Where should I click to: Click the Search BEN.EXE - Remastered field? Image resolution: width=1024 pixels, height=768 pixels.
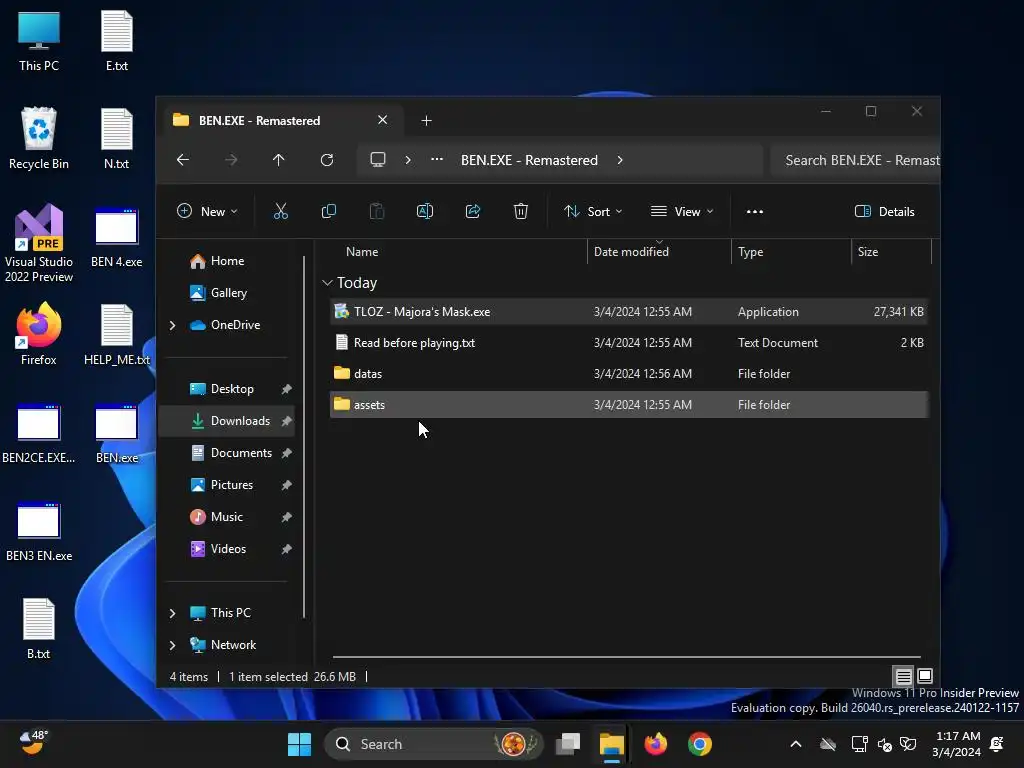point(856,161)
